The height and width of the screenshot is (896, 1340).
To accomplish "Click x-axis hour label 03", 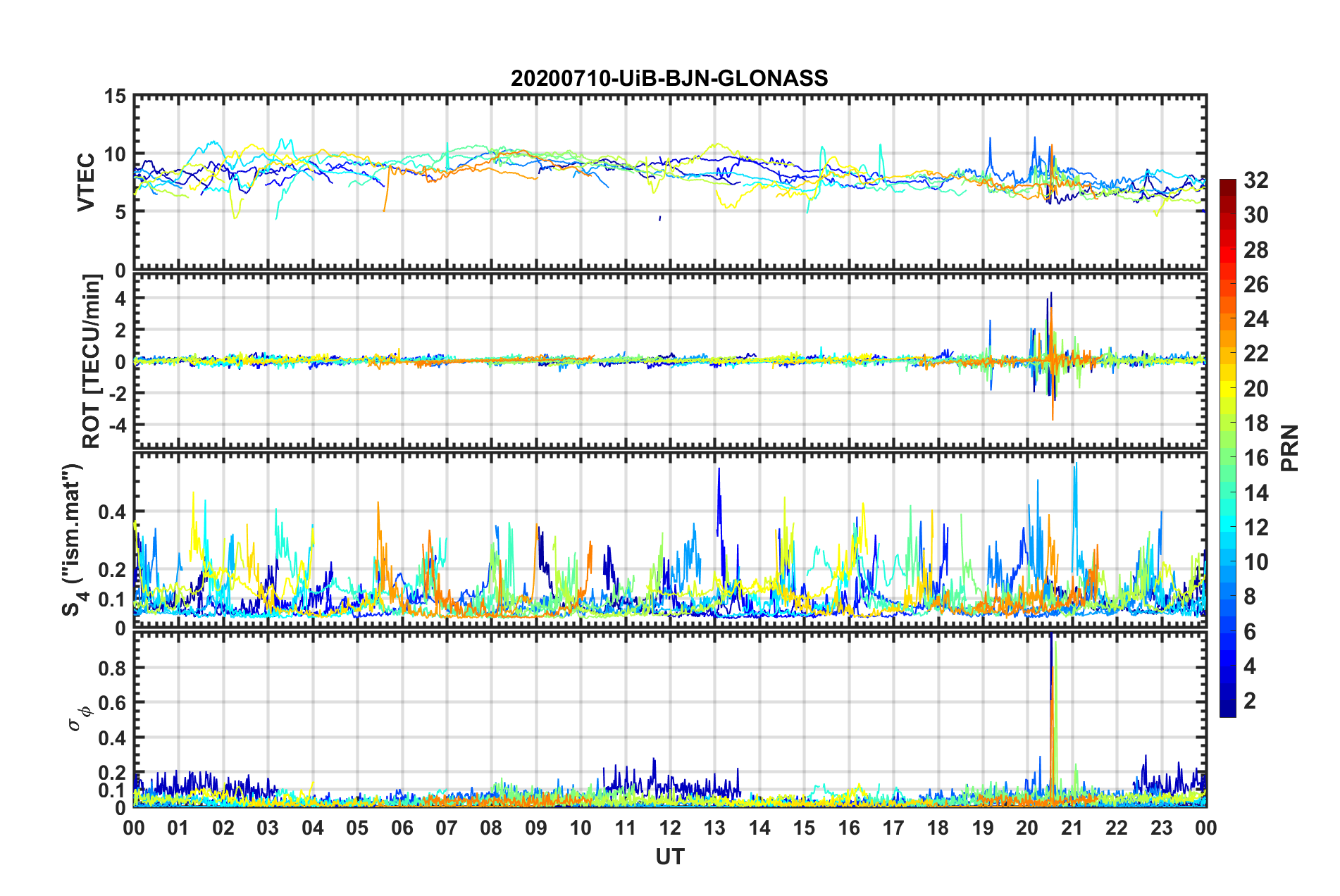I will pyautogui.click(x=268, y=828).
